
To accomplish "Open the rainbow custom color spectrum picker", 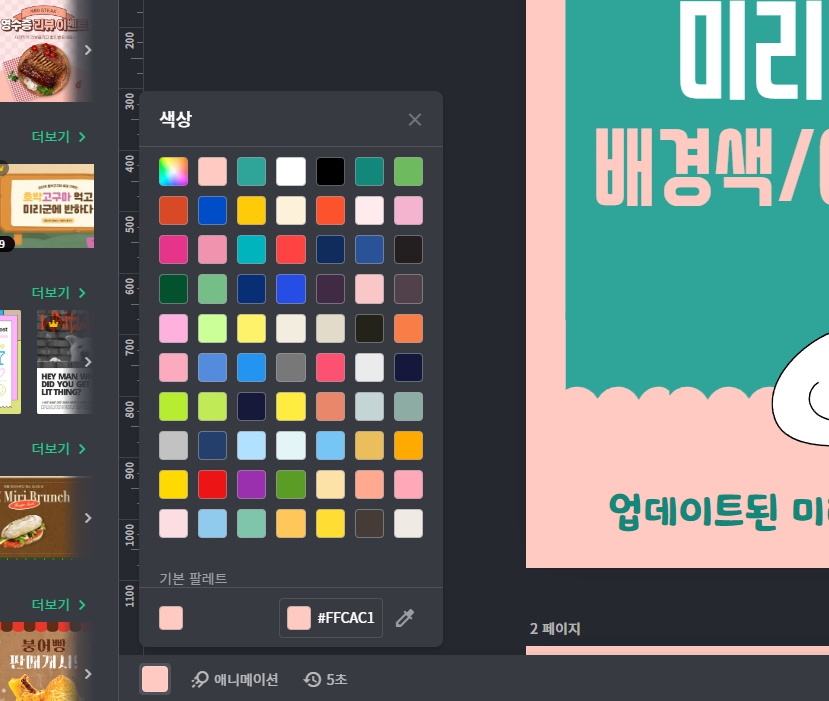I will point(172,171).
